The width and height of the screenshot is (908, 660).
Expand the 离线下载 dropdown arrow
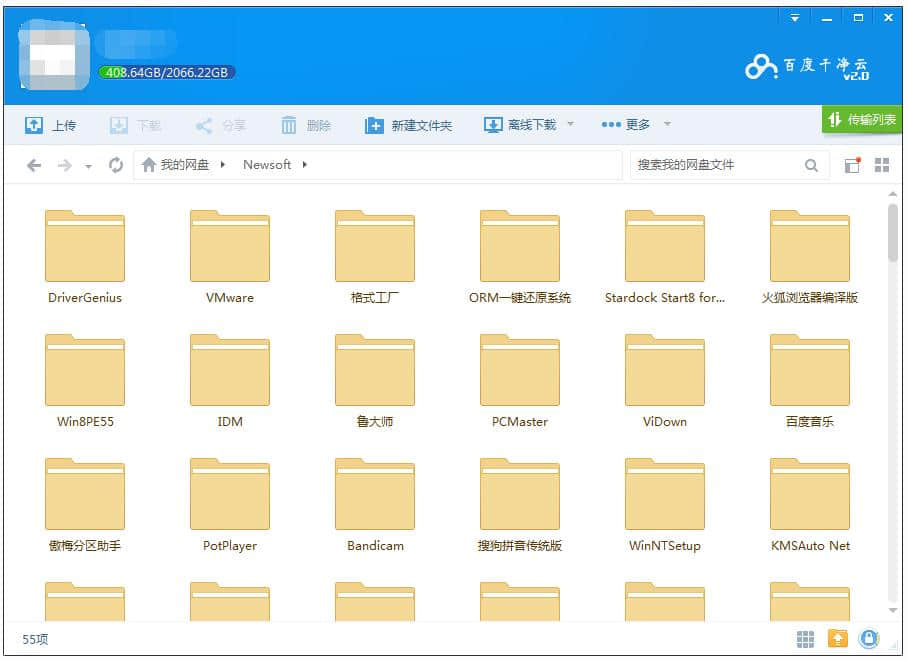570,124
